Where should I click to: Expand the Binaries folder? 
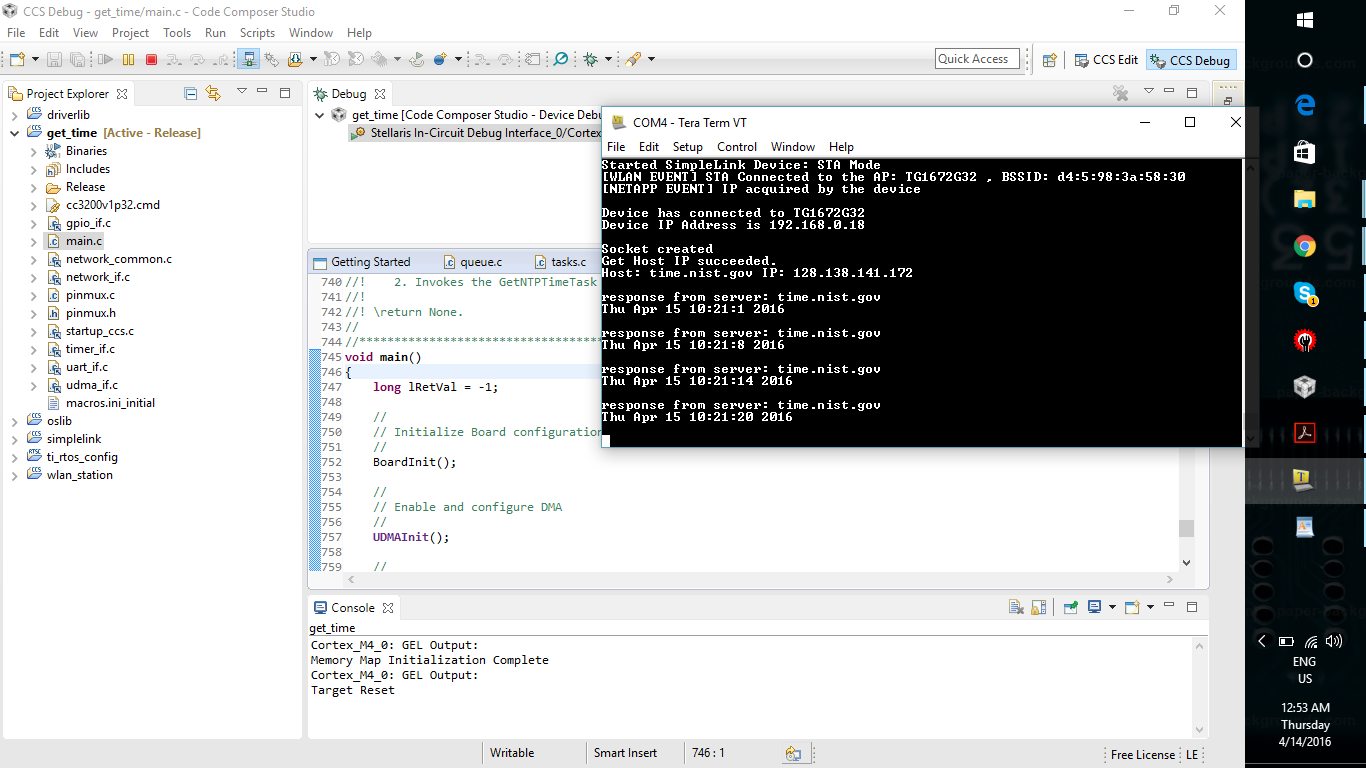pos(34,151)
